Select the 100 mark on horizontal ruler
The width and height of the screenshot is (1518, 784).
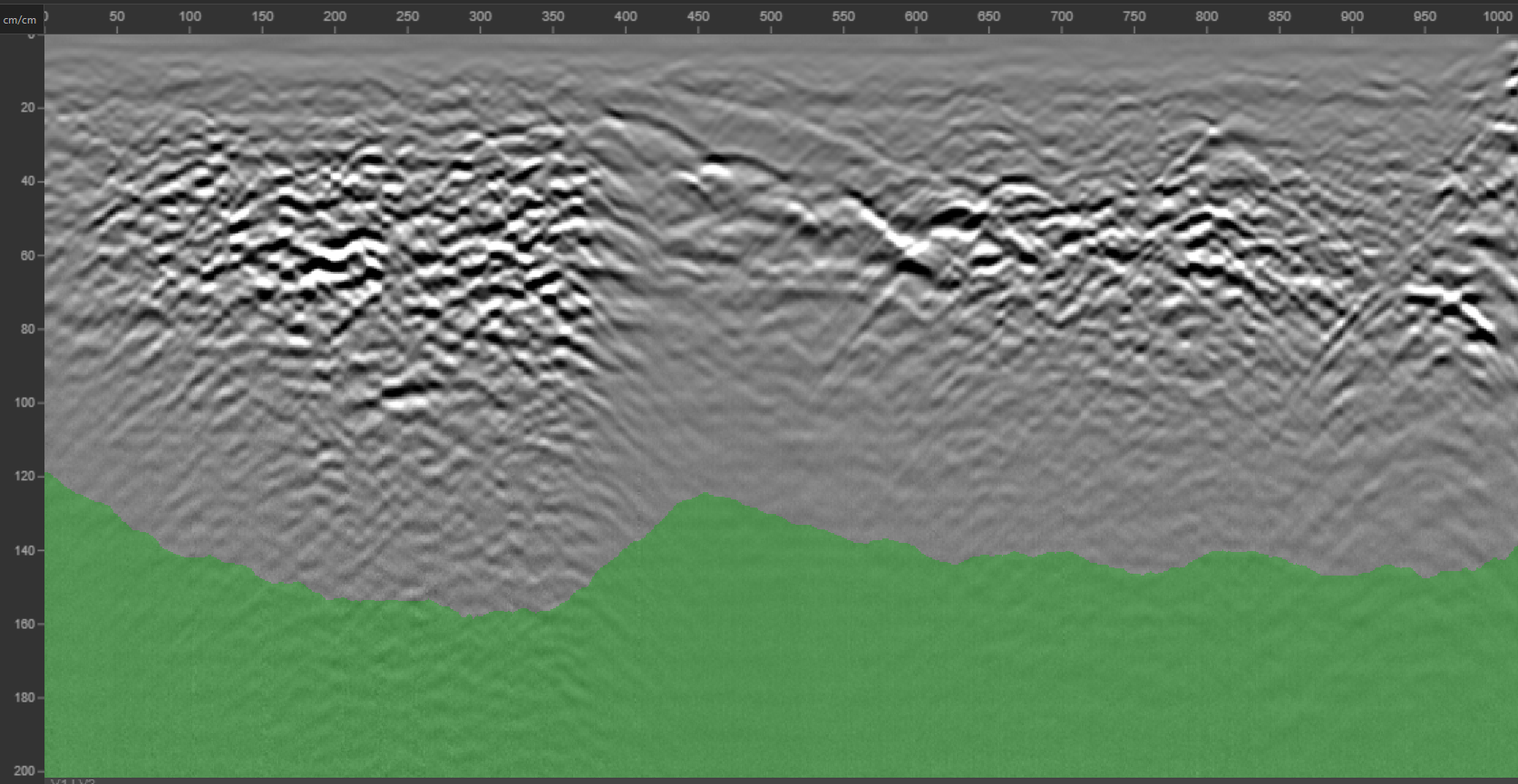[x=190, y=16]
